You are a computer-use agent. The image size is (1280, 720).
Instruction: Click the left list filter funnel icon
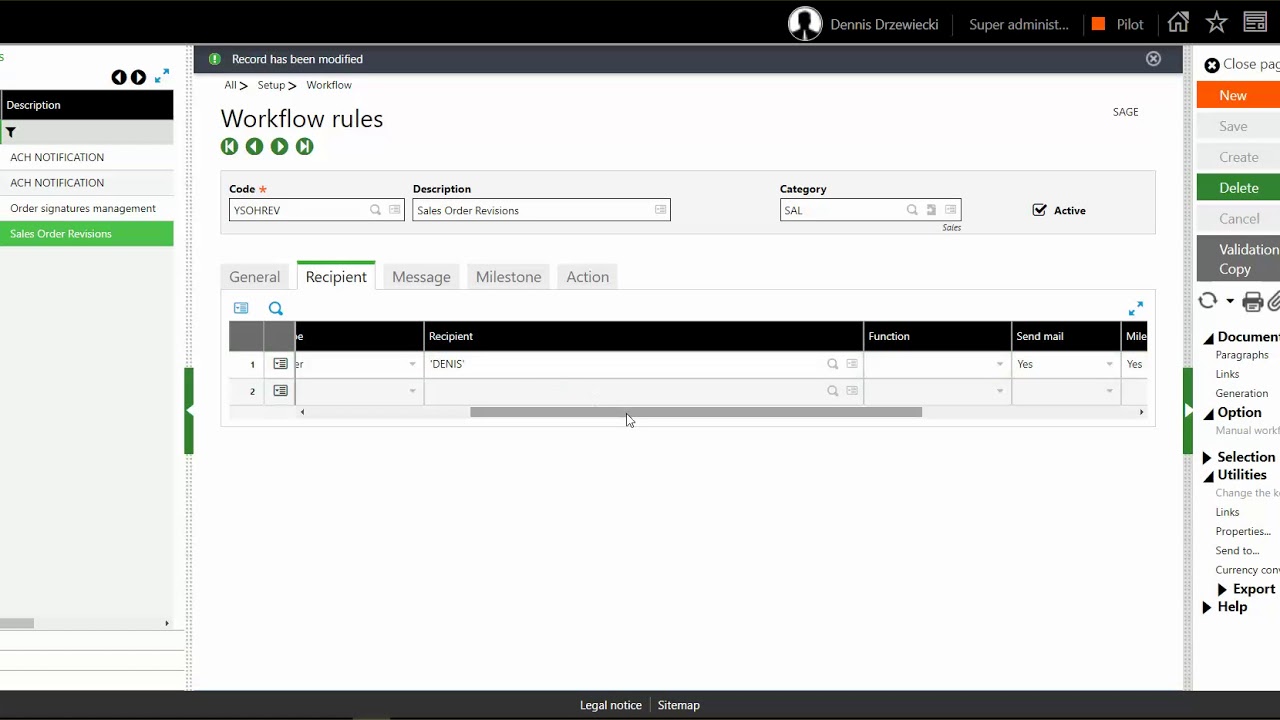click(x=11, y=132)
